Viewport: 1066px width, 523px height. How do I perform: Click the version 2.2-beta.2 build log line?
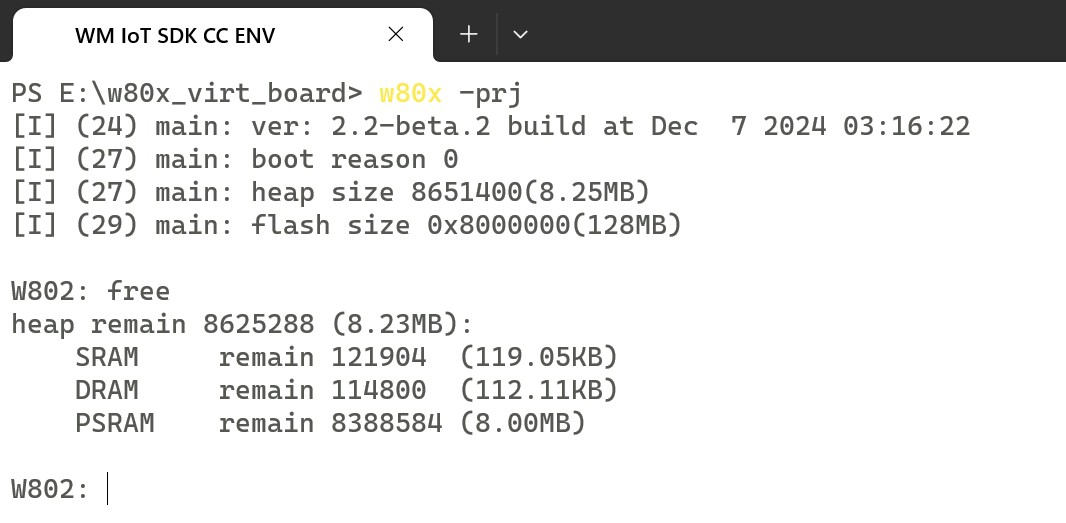(490, 126)
